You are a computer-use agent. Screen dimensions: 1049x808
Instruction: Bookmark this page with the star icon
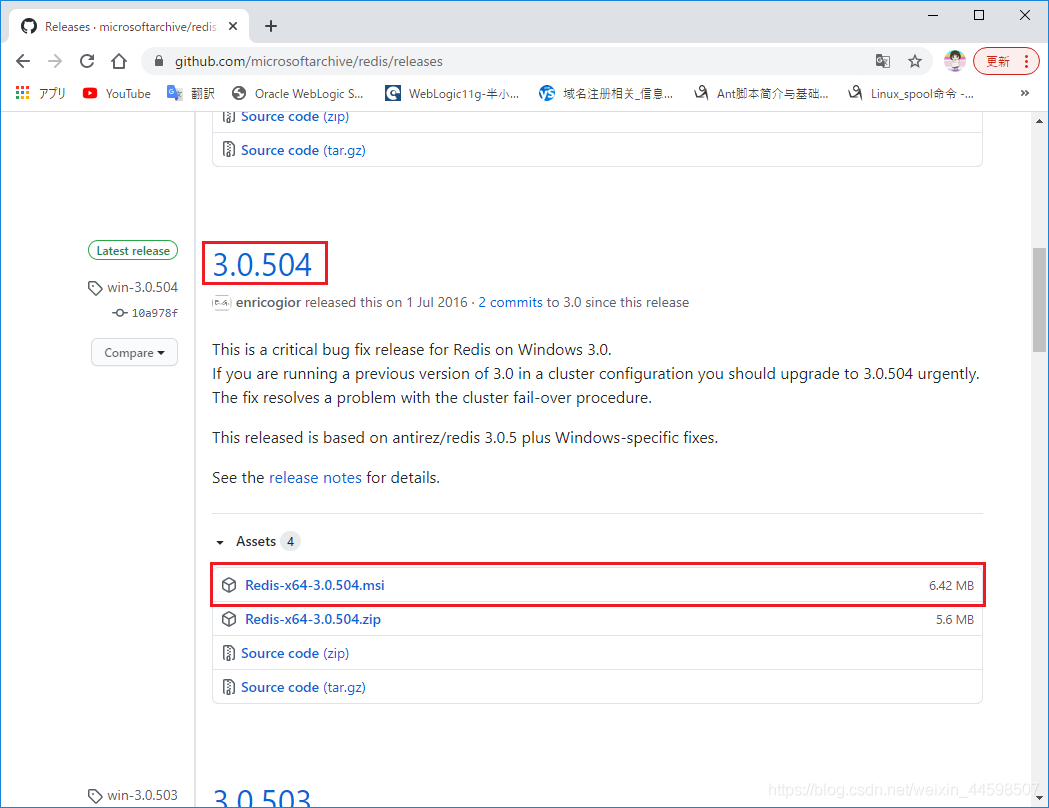pyautogui.click(x=915, y=62)
